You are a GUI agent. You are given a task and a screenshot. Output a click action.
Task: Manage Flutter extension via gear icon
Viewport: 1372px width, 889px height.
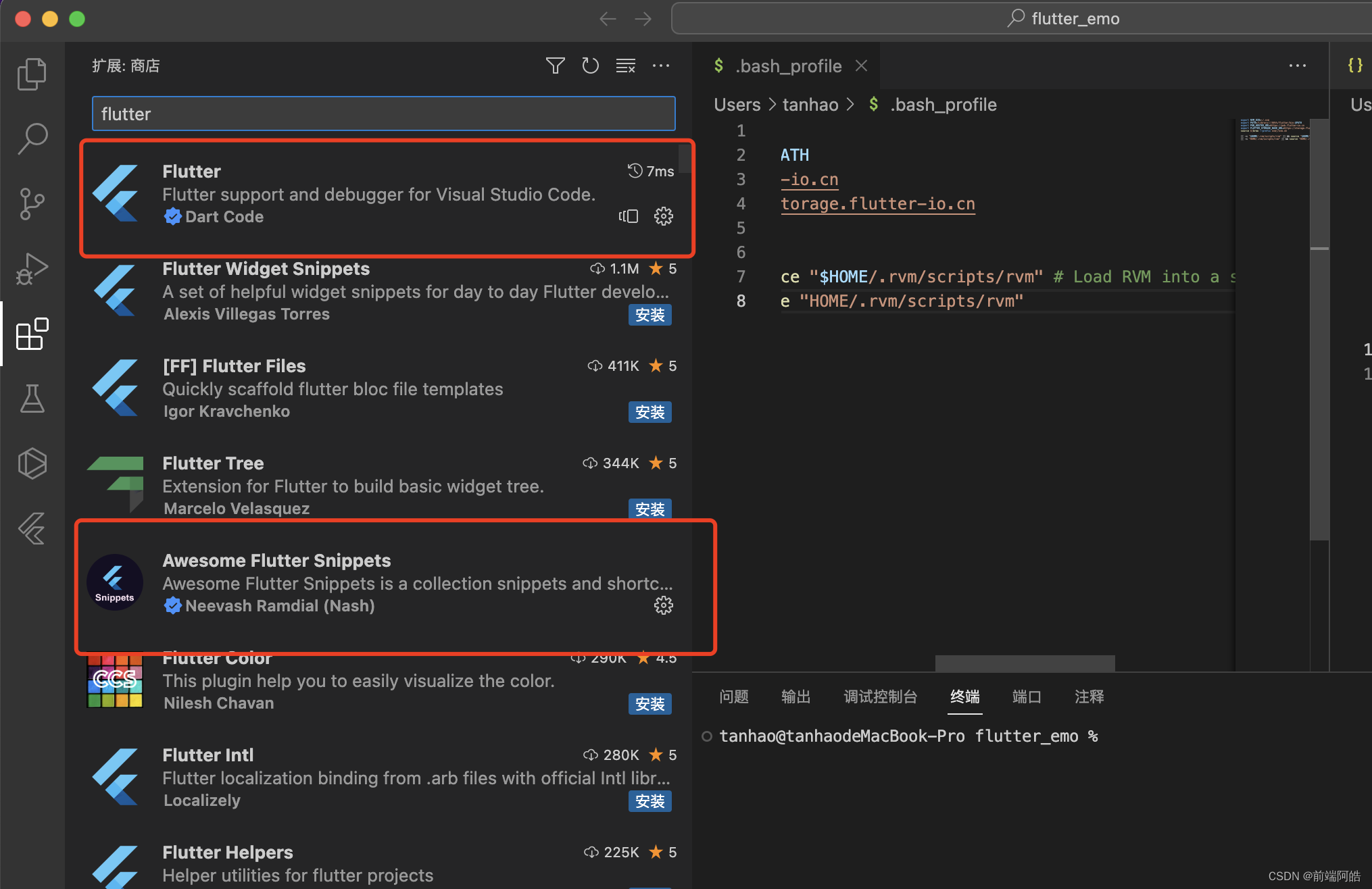point(664,216)
